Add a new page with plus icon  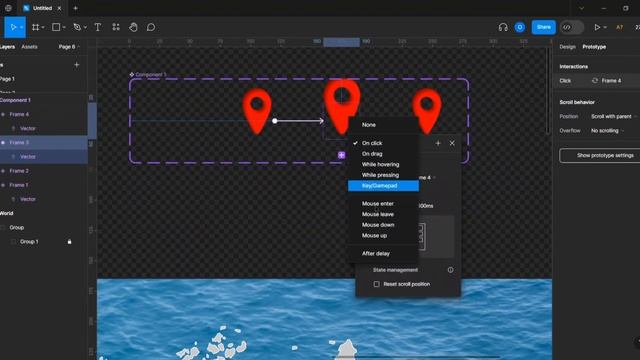click(76, 64)
